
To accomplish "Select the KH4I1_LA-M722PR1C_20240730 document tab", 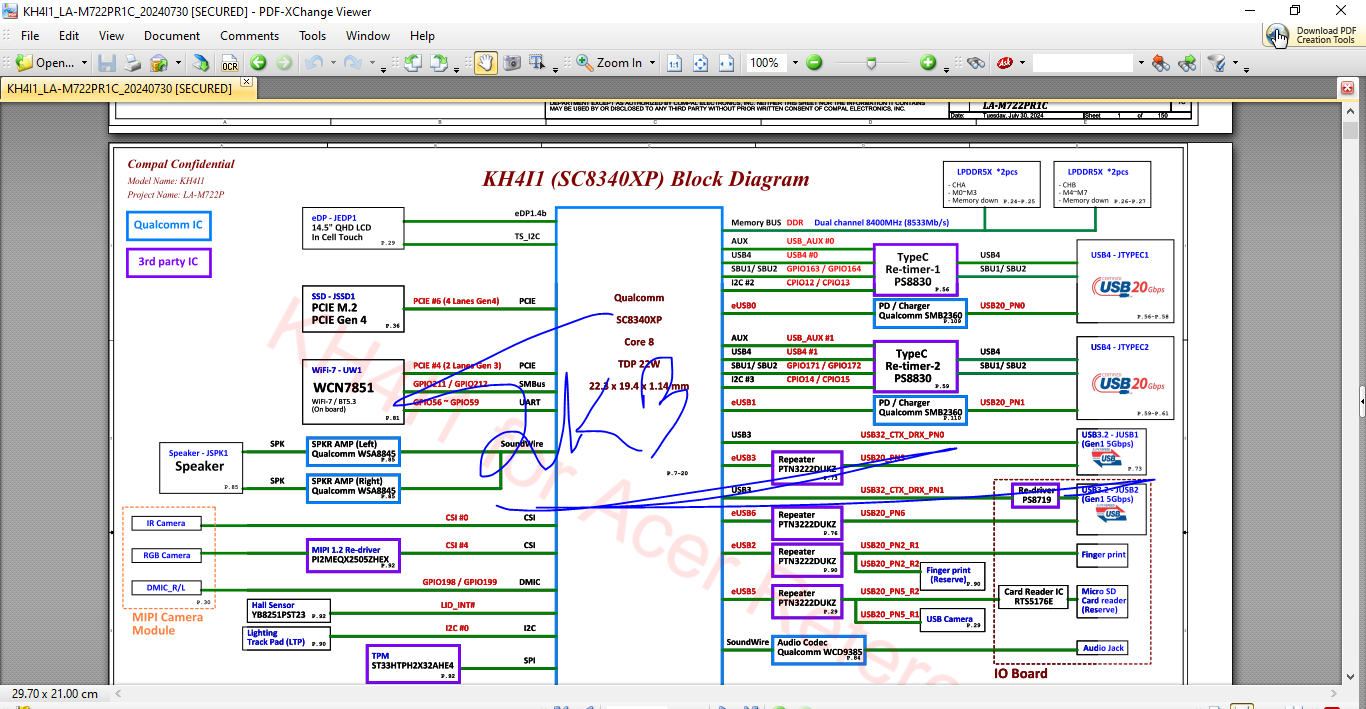I will click(x=119, y=88).
